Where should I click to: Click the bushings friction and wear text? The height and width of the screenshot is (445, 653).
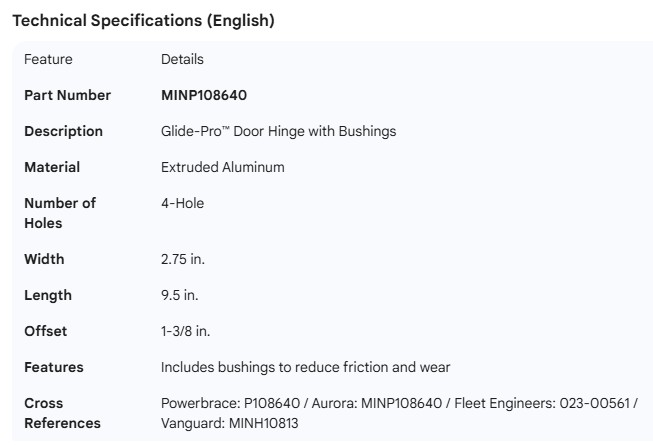point(305,367)
